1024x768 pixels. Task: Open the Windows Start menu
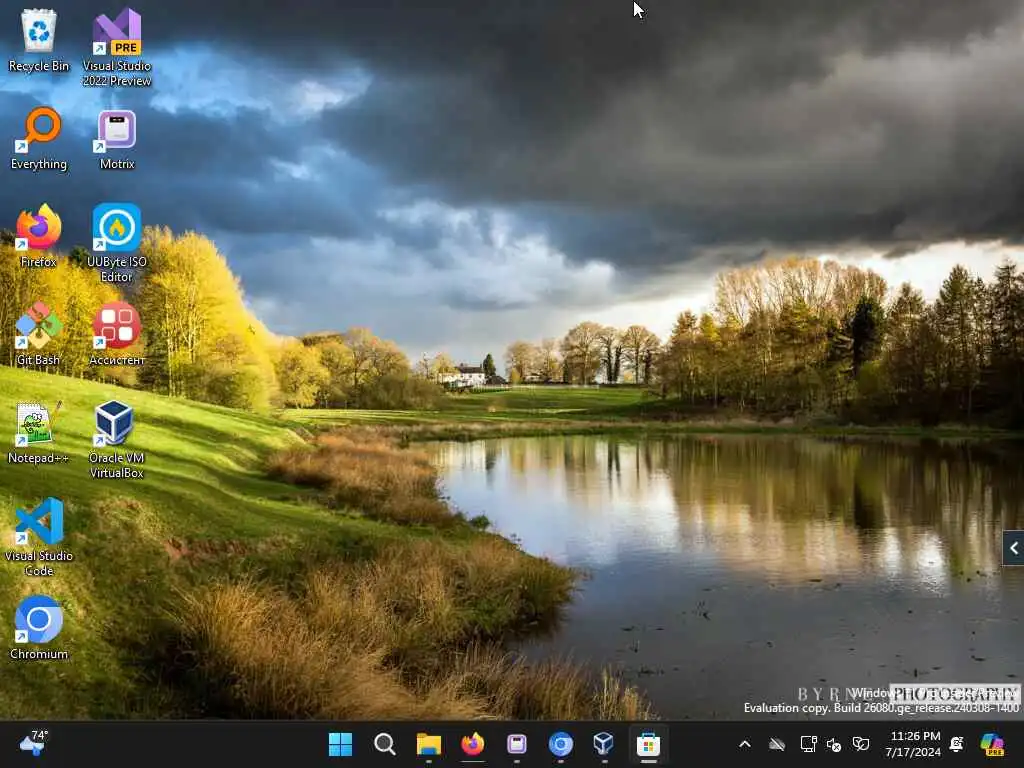340,744
